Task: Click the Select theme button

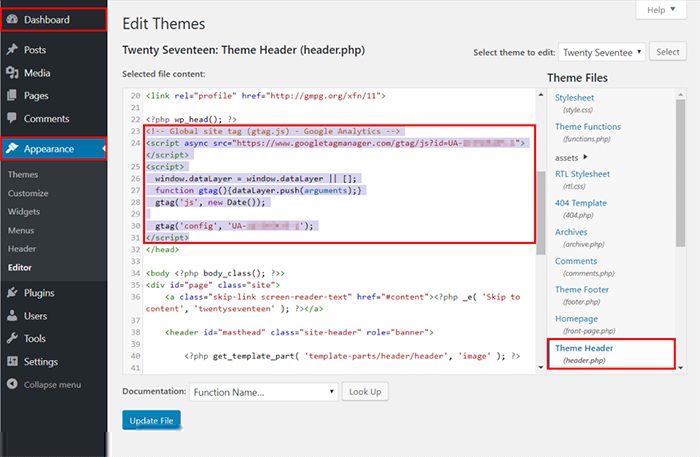Action: click(667, 52)
